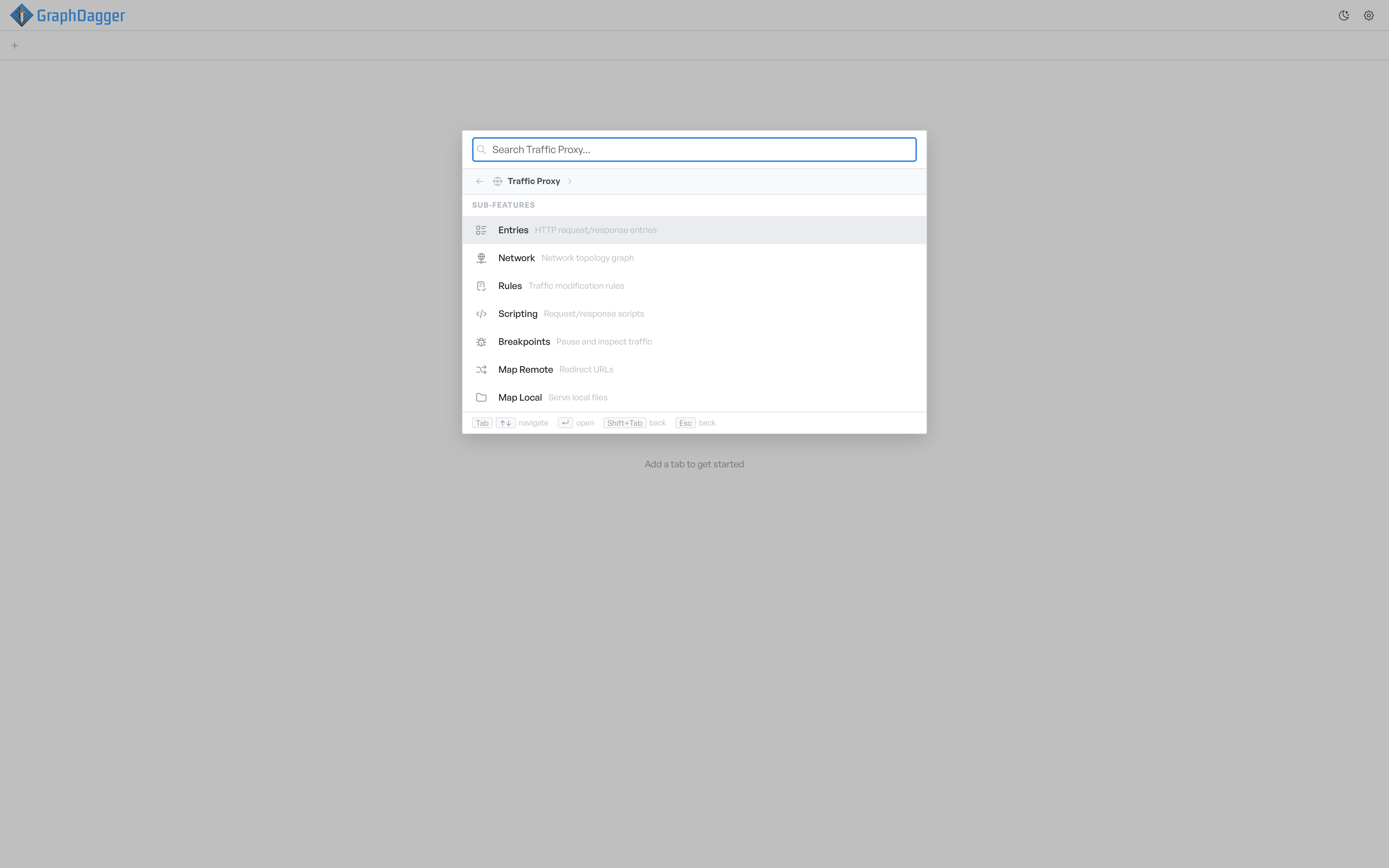Viewport: 1389px width, 868px height.
Task: Click the Map Remote shuffle icon
Action: tap(482, 370)
